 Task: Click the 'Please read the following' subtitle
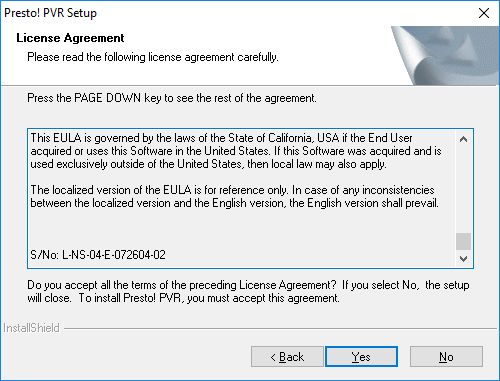(153, 57)
